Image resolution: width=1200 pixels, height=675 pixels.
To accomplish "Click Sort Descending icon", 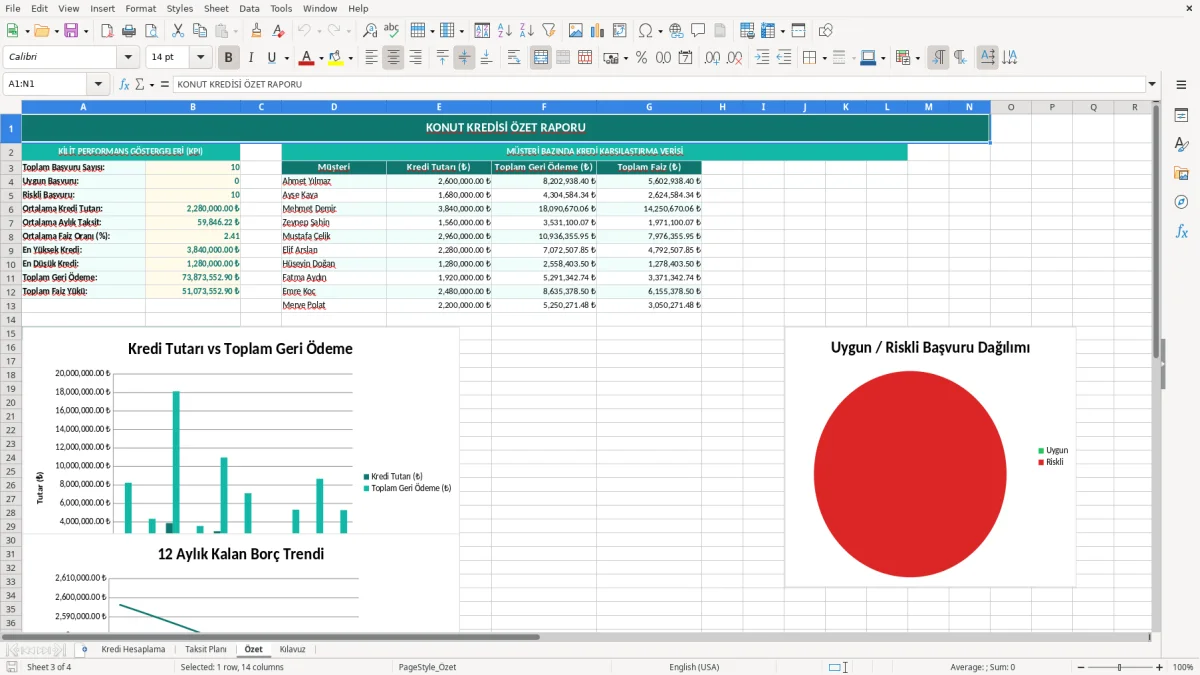I will point(526,31).
